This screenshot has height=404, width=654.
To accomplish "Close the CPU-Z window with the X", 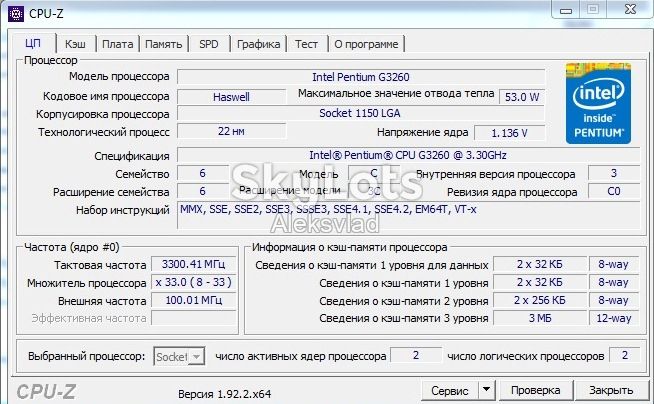I will pyautogui.click(x=630, y=10).
